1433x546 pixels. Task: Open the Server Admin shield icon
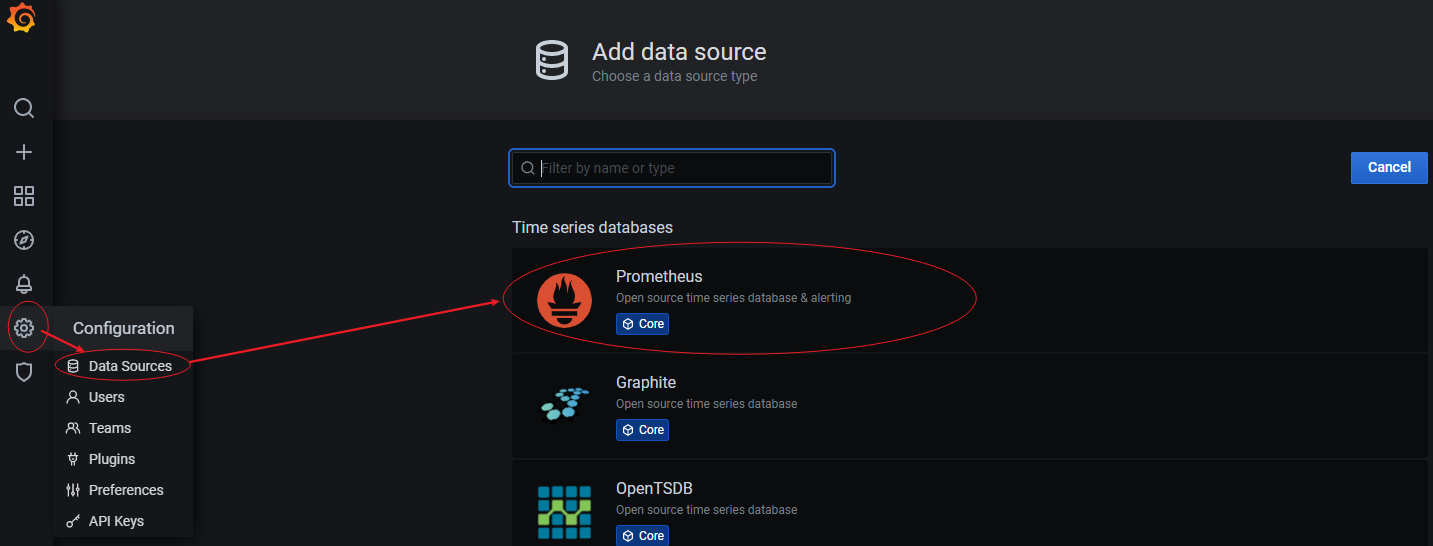point(24,372)
